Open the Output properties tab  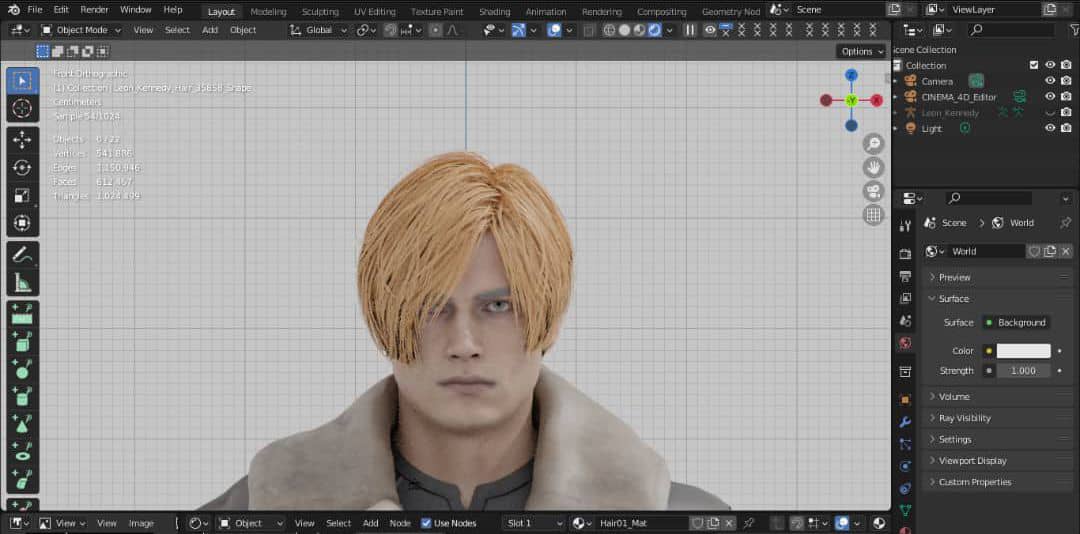(906, 276)
